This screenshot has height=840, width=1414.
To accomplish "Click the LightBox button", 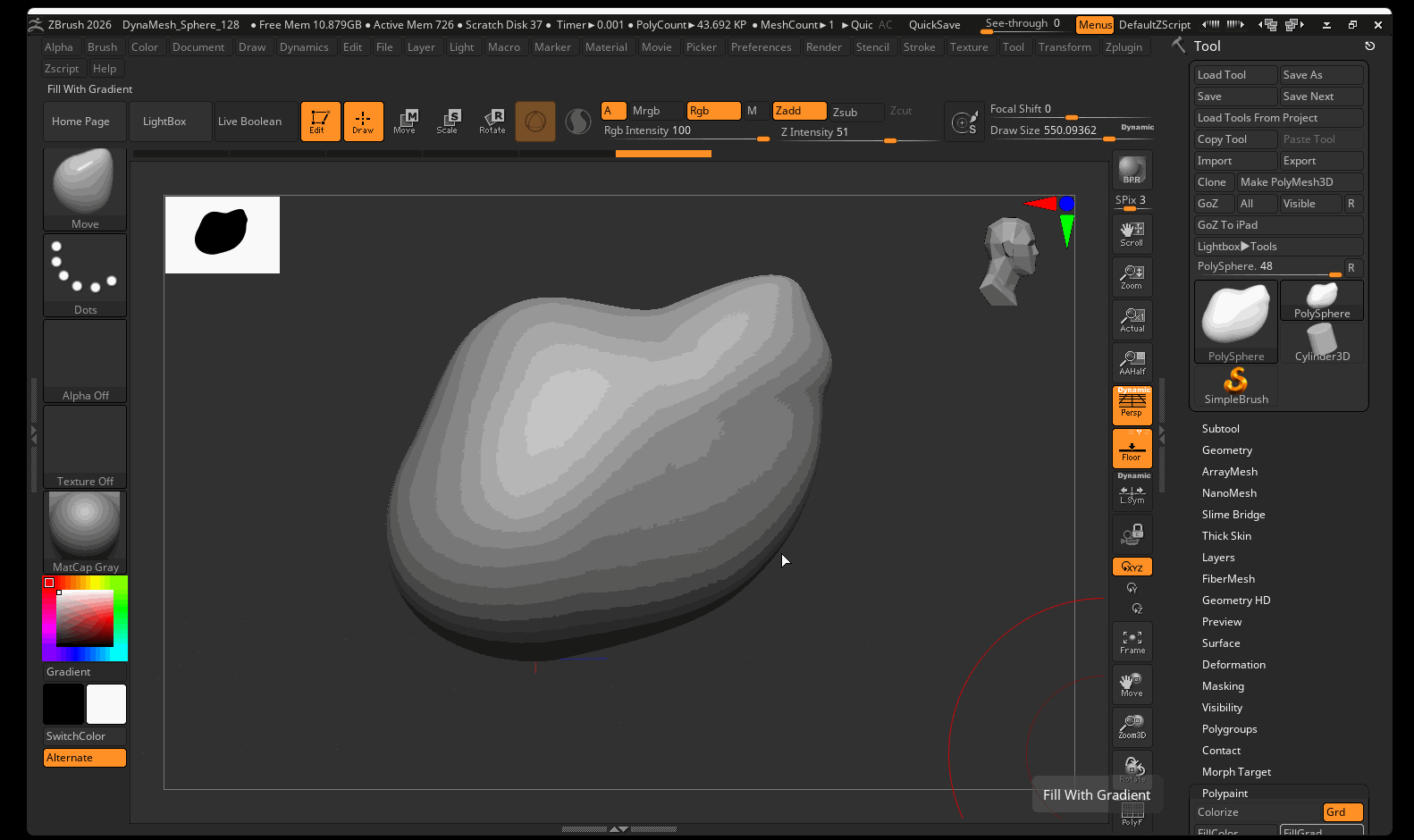I will point(164,122).
